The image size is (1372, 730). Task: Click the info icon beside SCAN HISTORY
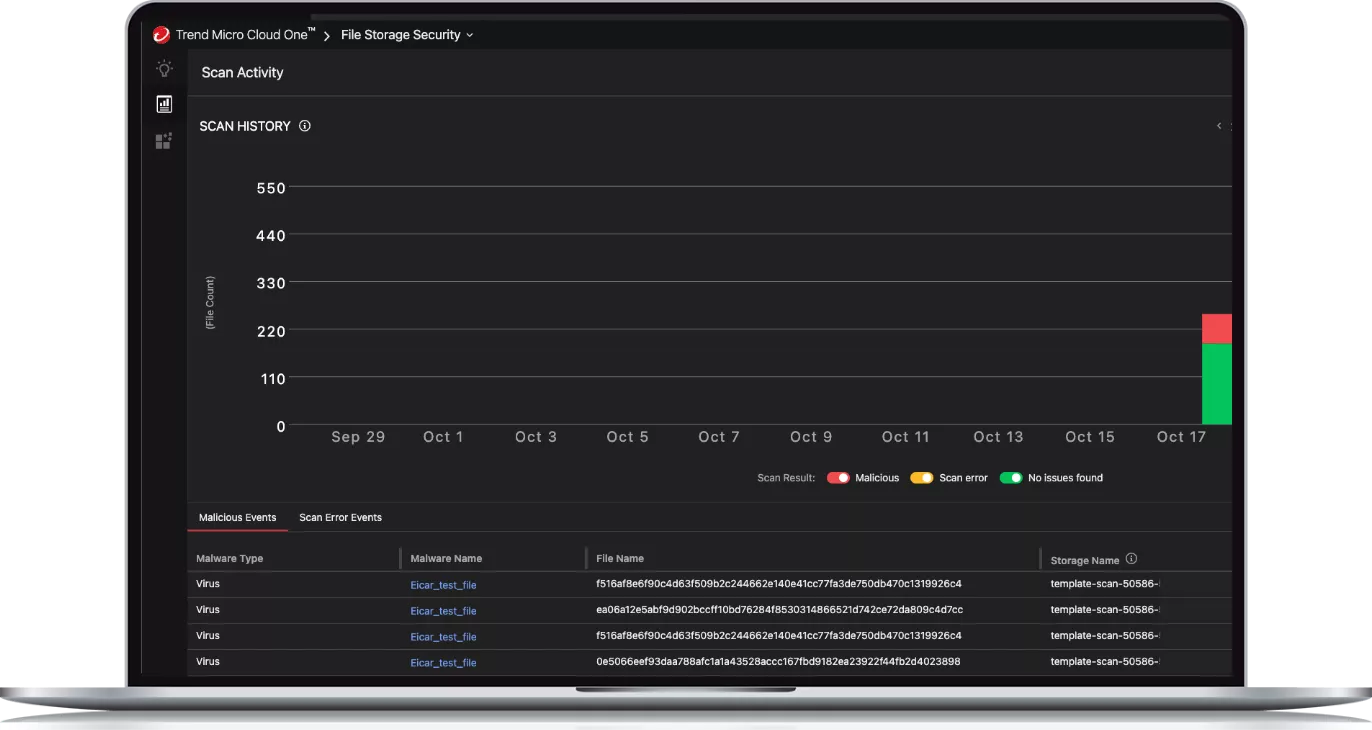click(305, 126)
